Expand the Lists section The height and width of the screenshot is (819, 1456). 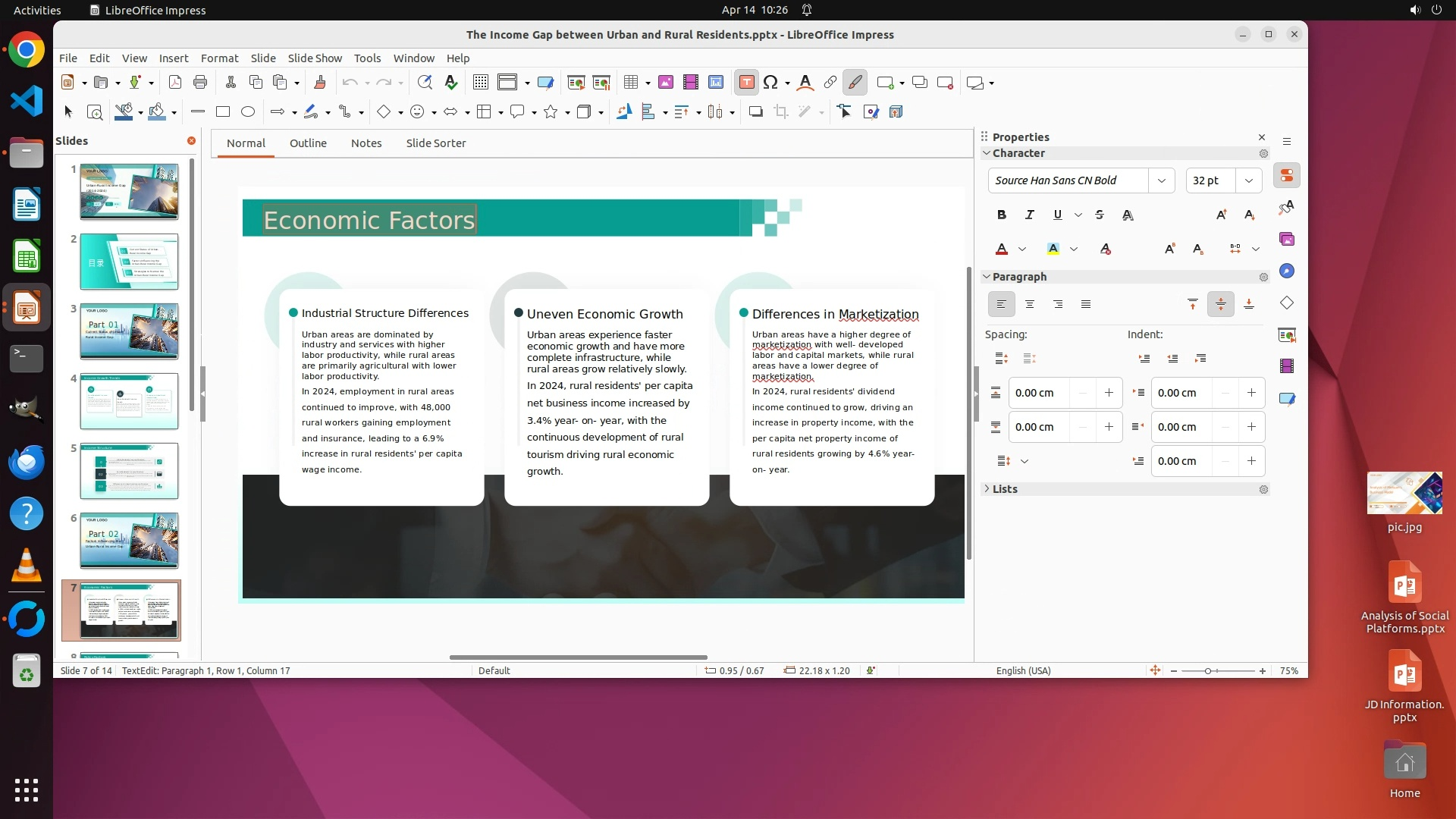pyautogui.click(x=1004, y=489)
